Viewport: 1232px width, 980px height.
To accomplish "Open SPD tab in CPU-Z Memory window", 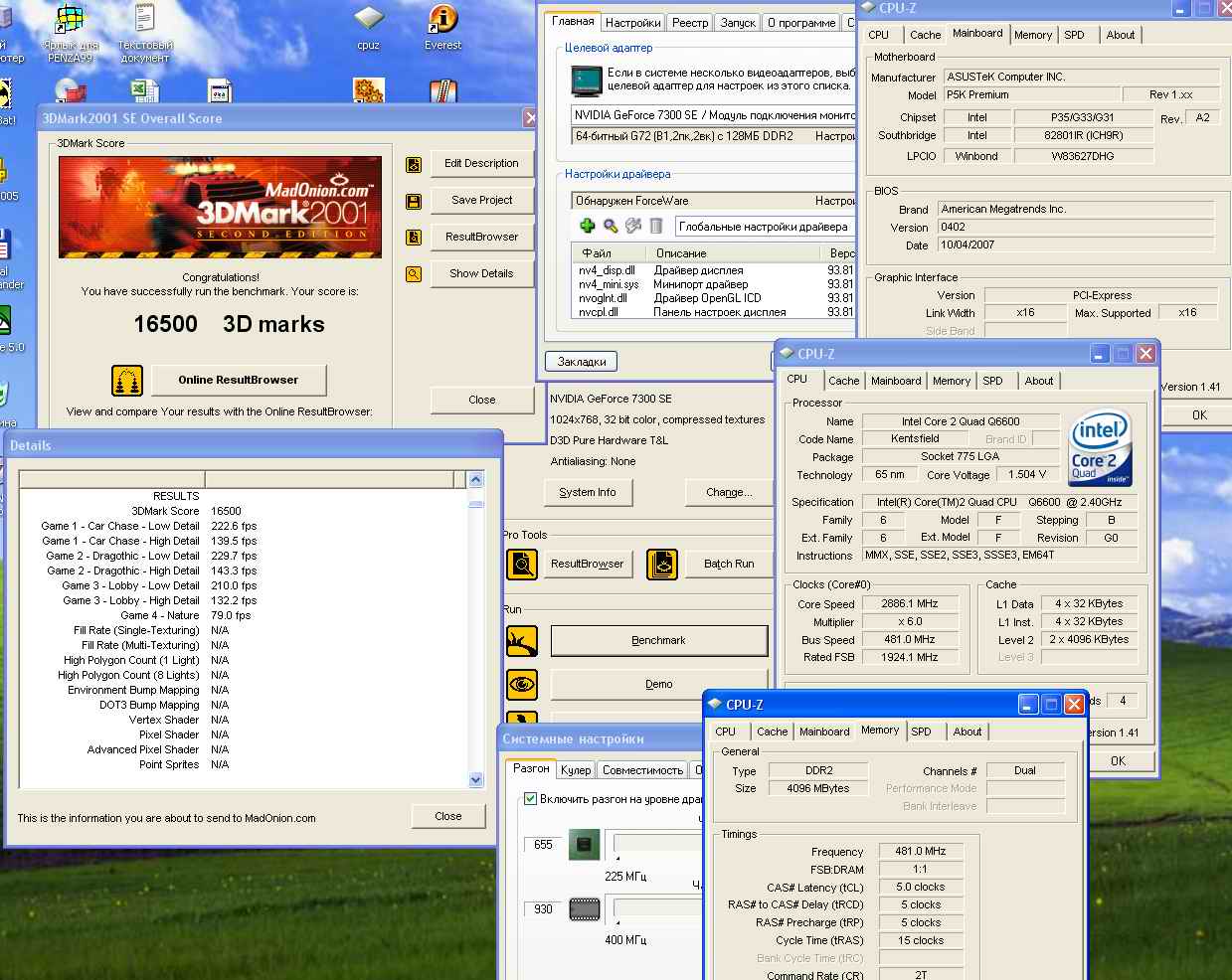I will tap(921, 732).
